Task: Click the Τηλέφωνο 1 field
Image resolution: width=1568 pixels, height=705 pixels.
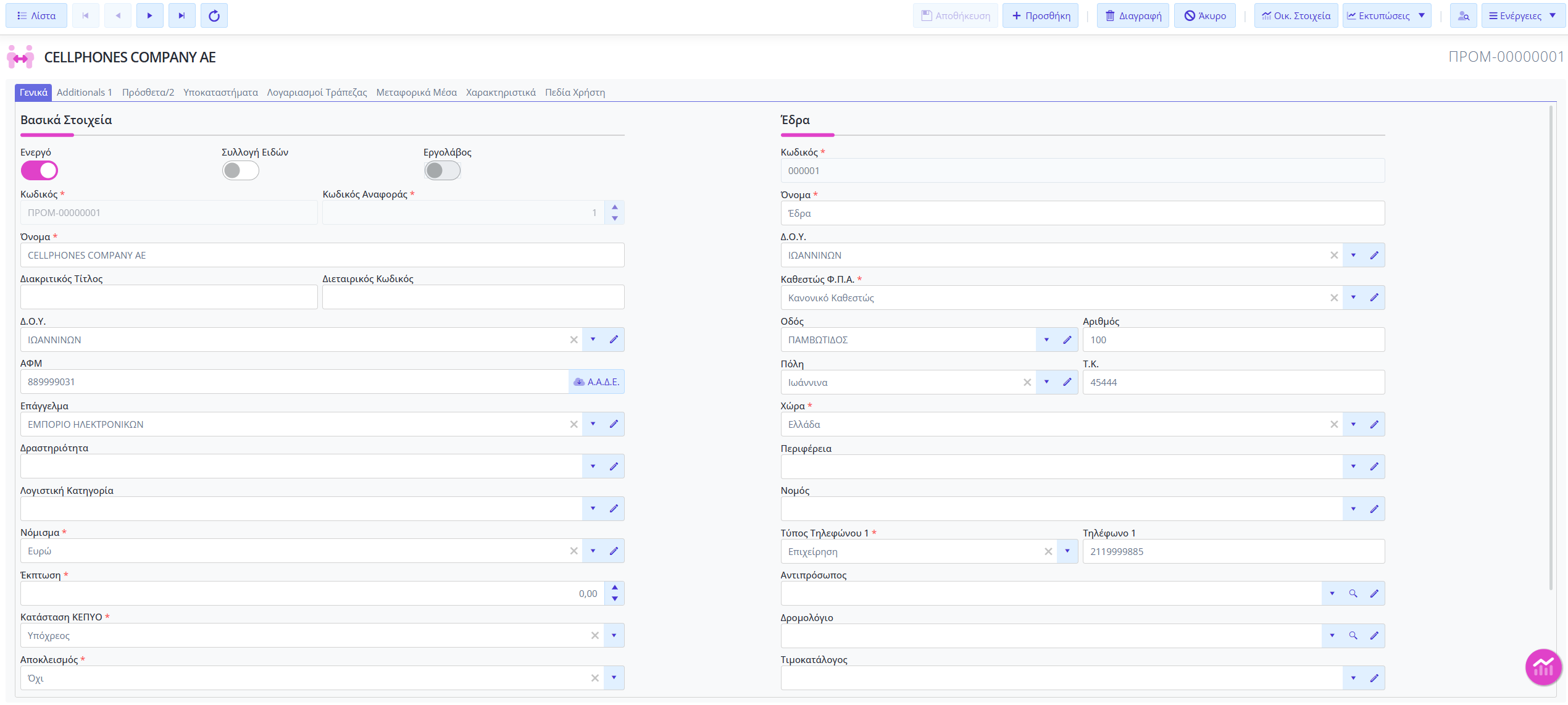Action: coord(1233,551)
